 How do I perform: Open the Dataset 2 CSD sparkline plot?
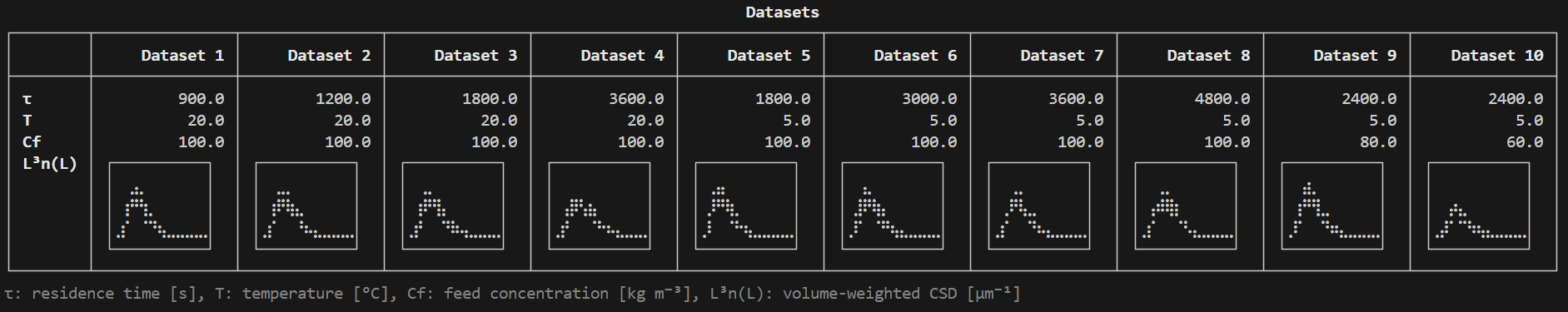click(306, 206)
